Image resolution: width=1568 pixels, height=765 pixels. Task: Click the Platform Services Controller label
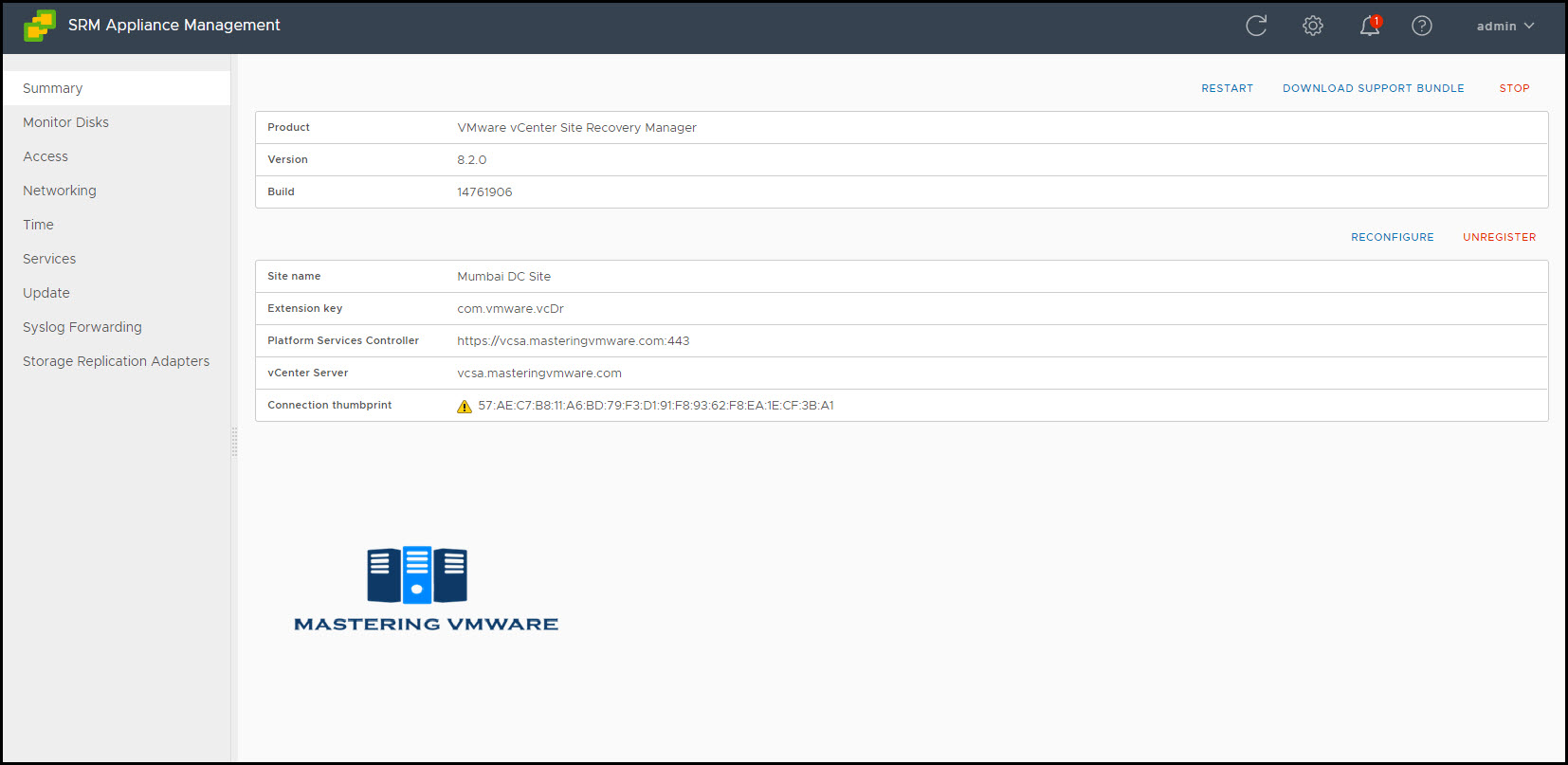click(x=343, y=340)
